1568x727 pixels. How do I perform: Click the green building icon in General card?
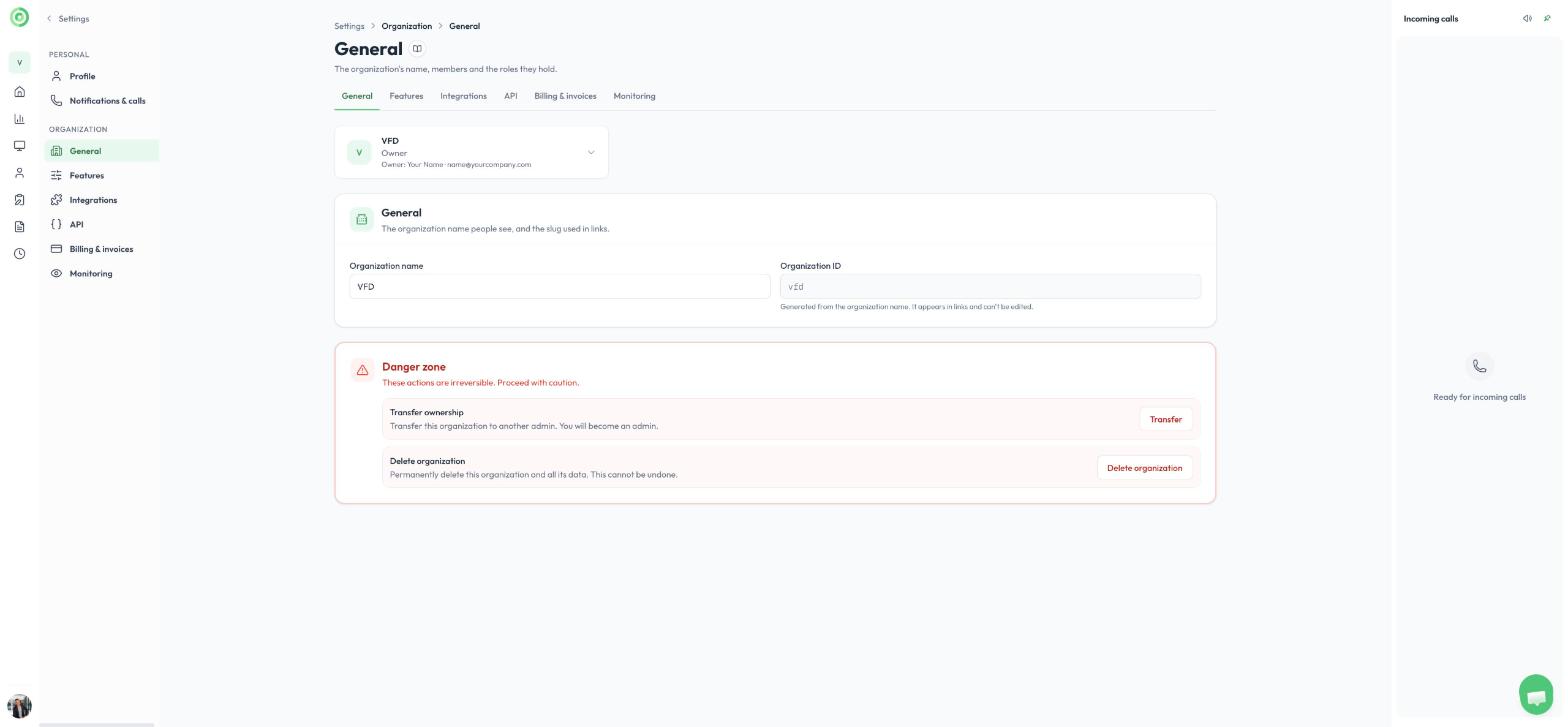click(x=361, y=219)
